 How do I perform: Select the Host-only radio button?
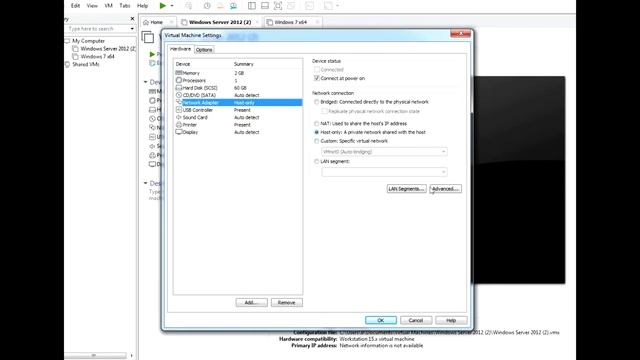click(x=316, y=132)
